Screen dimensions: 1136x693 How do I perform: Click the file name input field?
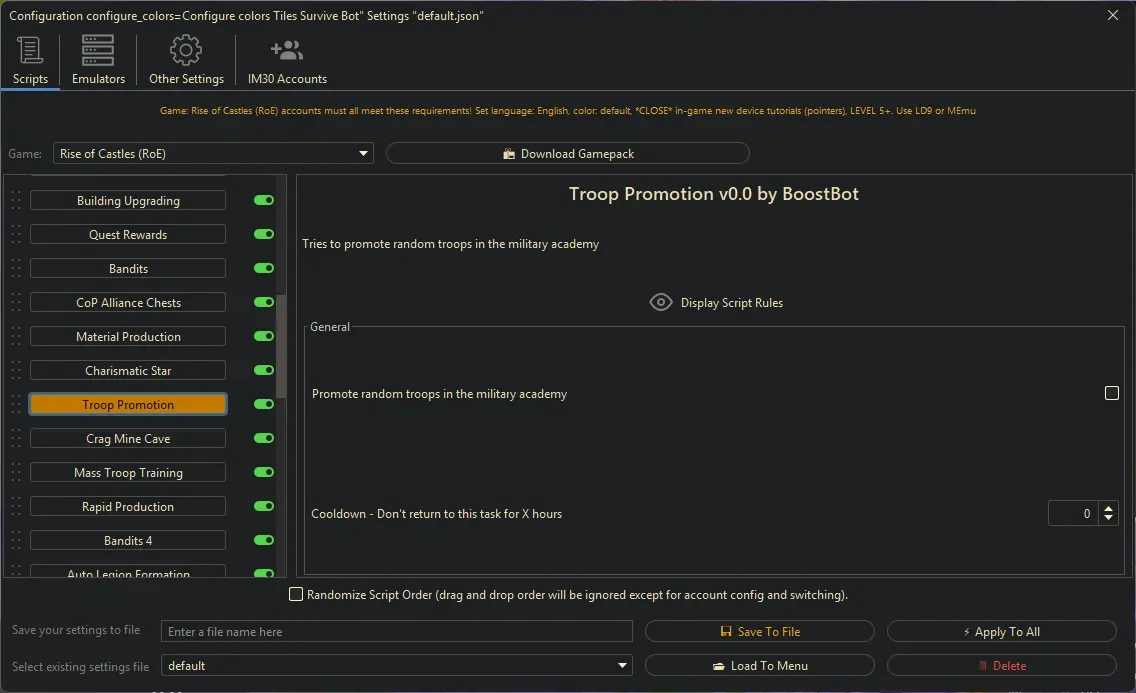click(396, 631)
